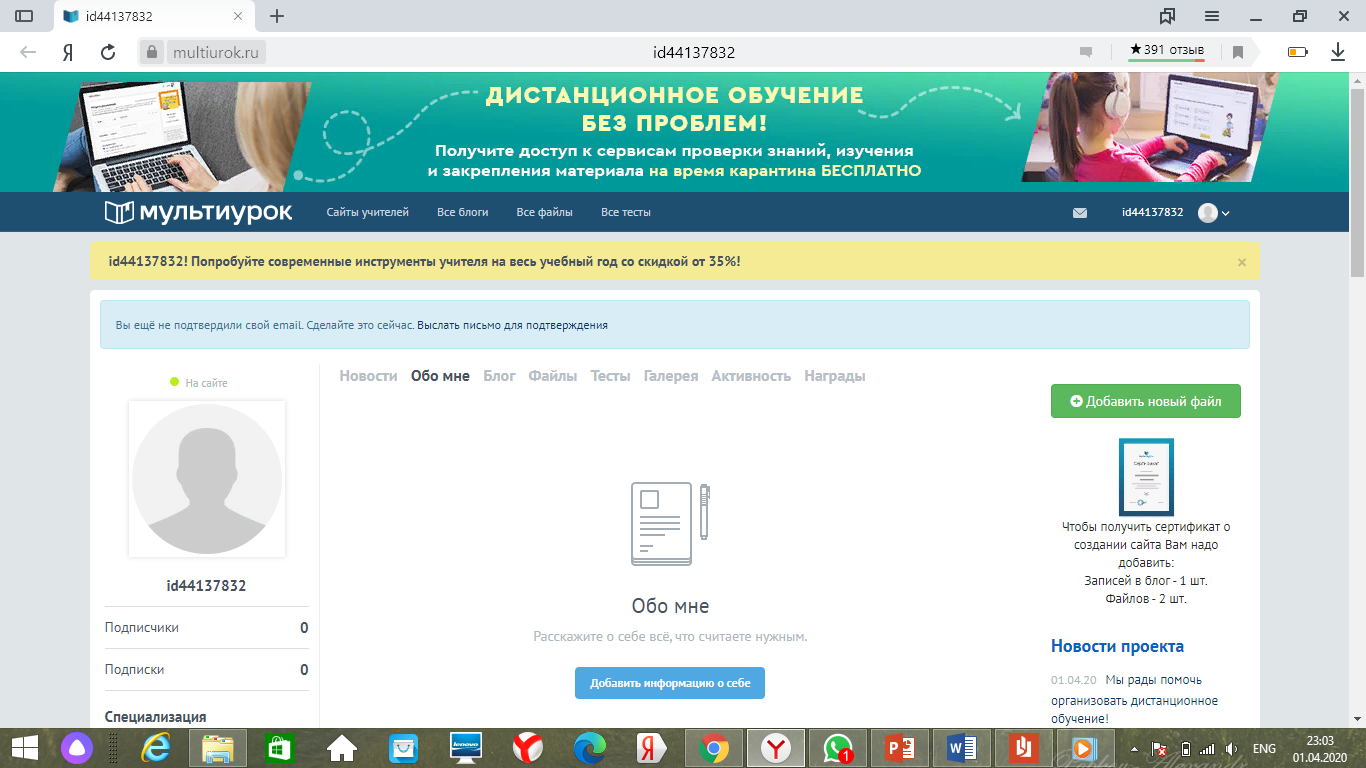
Task: Open the browser downloads arrow icon
Action: click(x=1338, y=52)
